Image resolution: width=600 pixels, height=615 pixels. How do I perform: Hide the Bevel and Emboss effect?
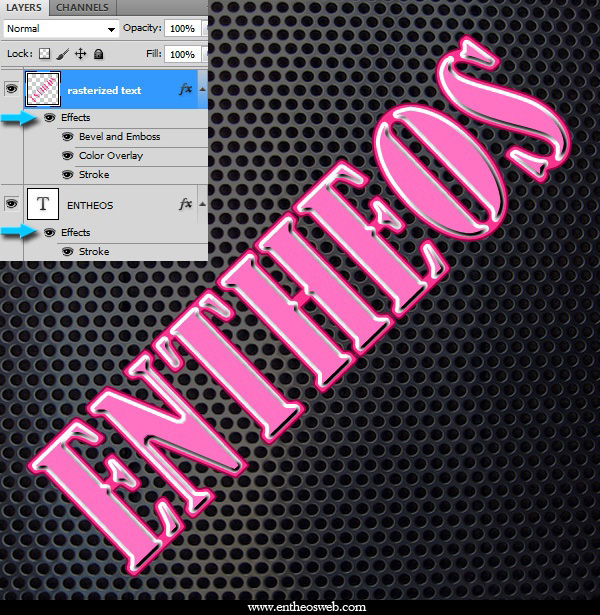pyautogui.click(x=67, y=136)
